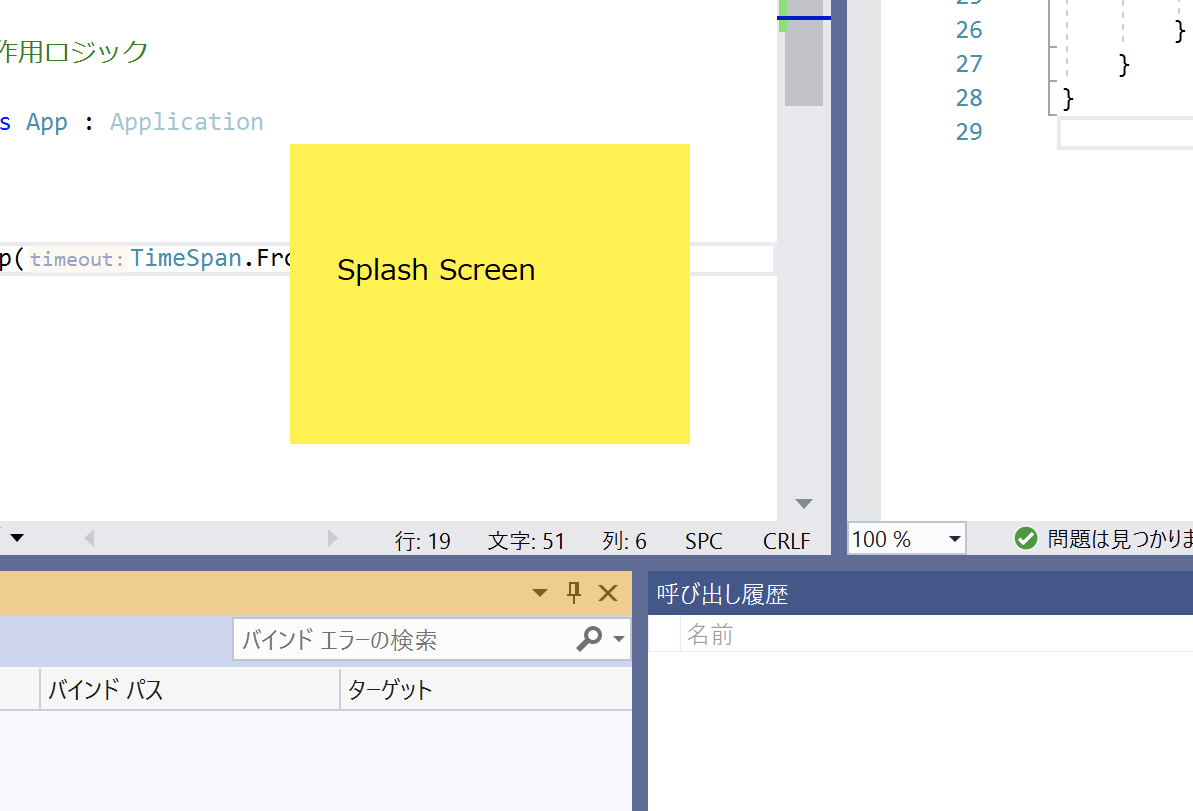Click the down arrow on the editor scrollbar
Image resolution: width=1193 pixels, height=811 pixels.
(x=803, y=503)
